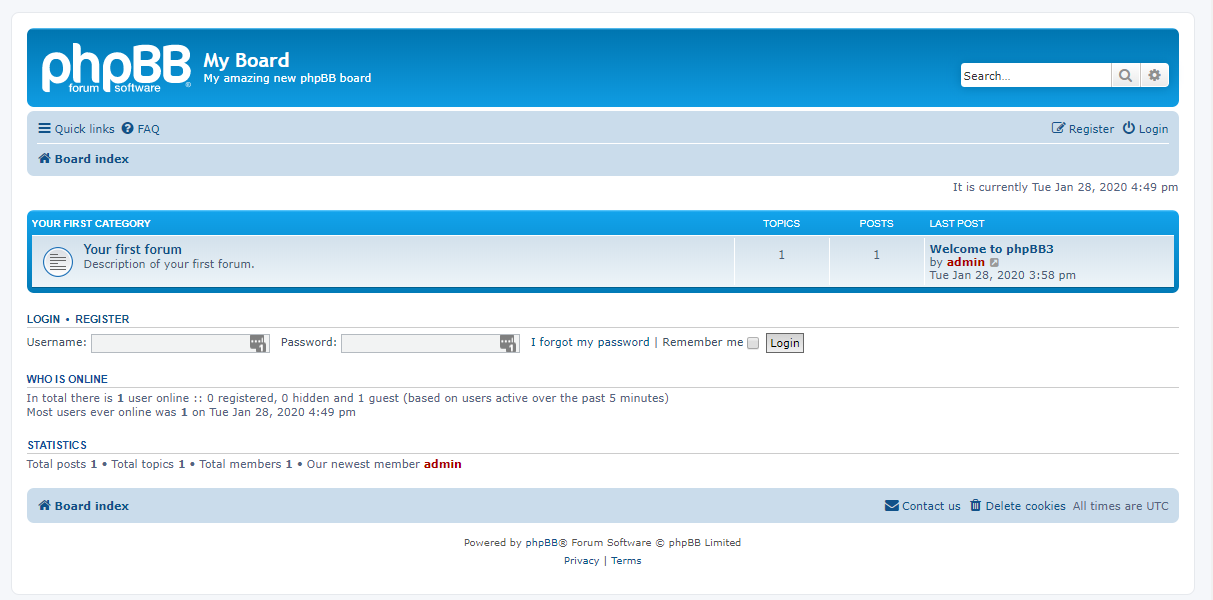Viewport: 1213px width, 600px height.
Task: Expand the Quick links dropdown menu
Action: (x=77, y=129)
